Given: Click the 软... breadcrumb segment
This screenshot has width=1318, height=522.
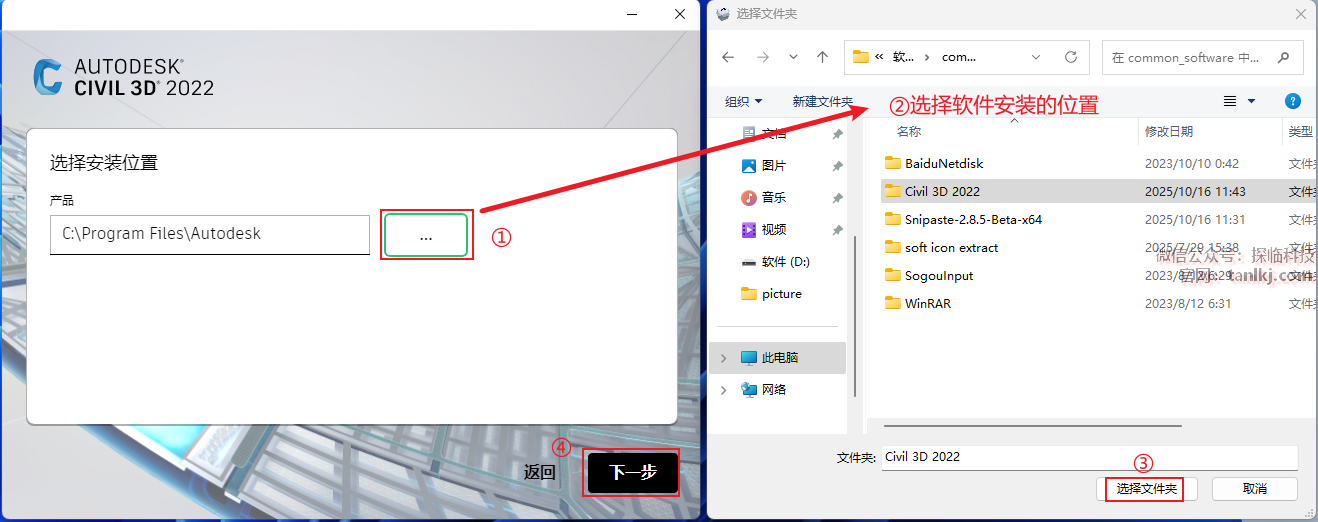Looking at the screenshot, I should [904, 57].
